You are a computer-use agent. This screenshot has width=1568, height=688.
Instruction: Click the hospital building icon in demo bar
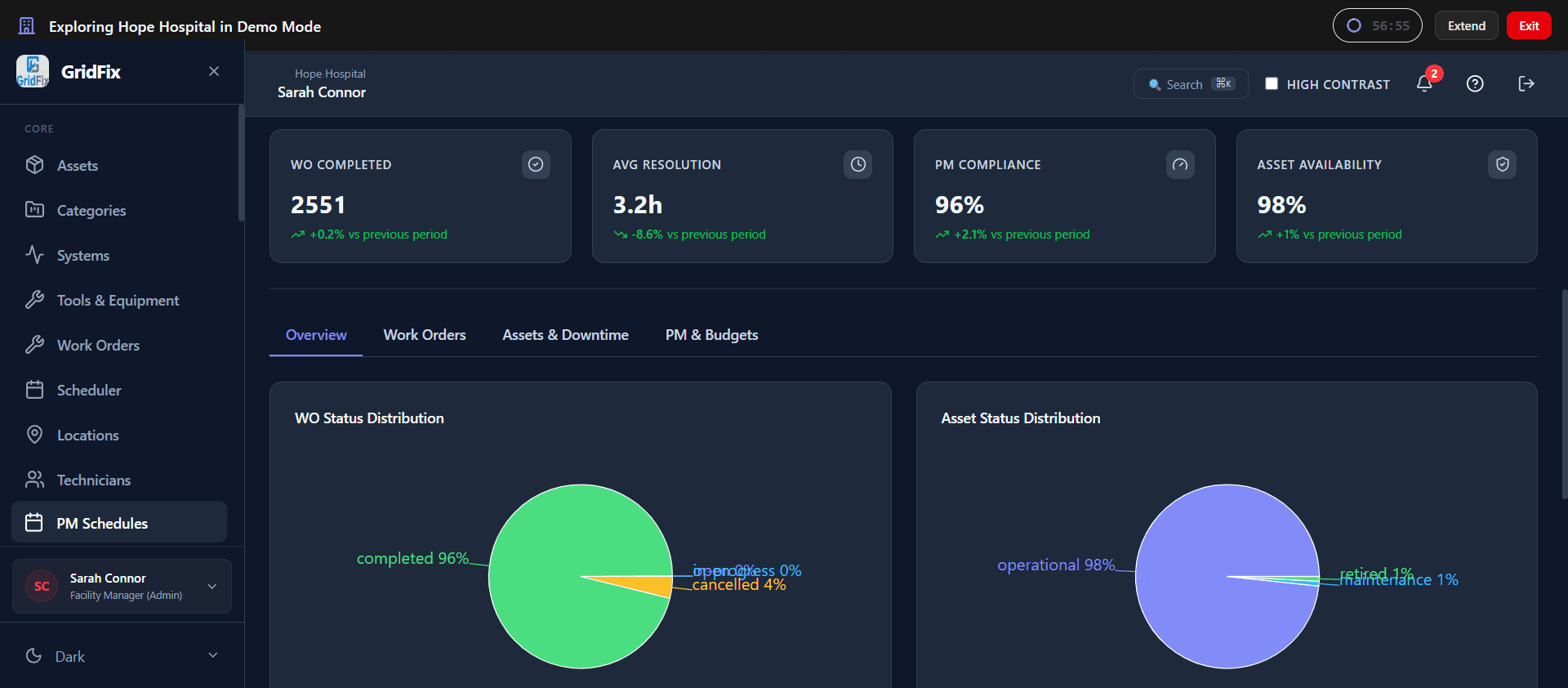[26, 26]
